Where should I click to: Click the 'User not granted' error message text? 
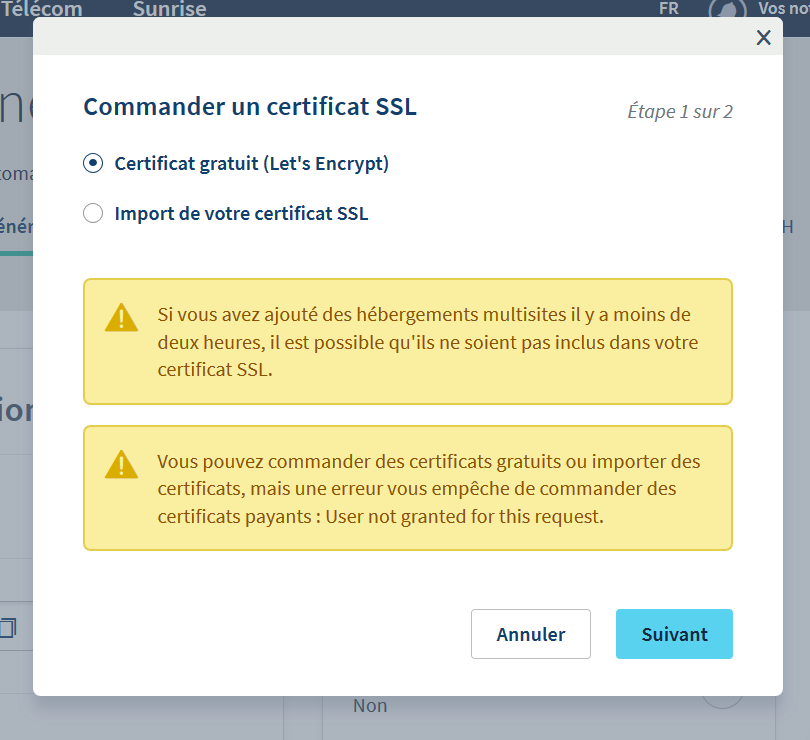(428, 489)
